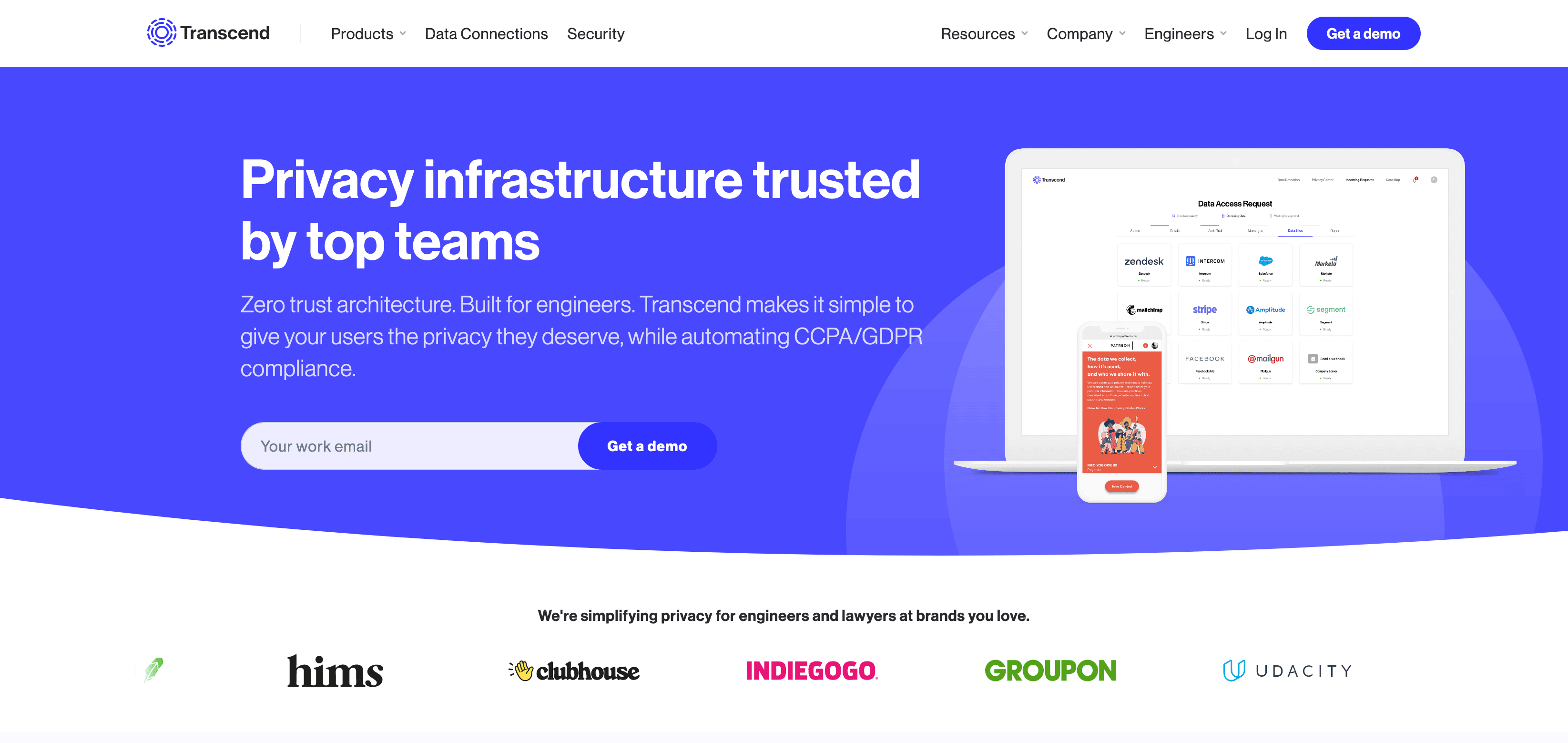The width and height of the screenshot is (1568, 743).
Task: Expand the Products dropdown menu
Action: 369,33
